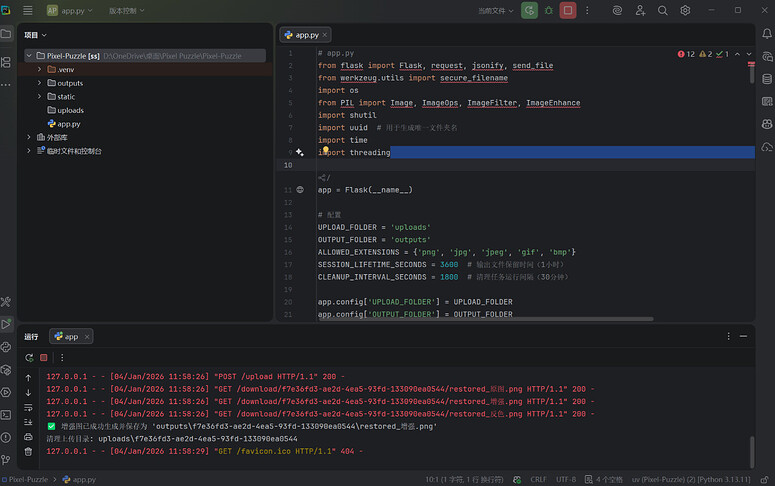
Task: Select the app.py editor tab
Action: [306, 33]
